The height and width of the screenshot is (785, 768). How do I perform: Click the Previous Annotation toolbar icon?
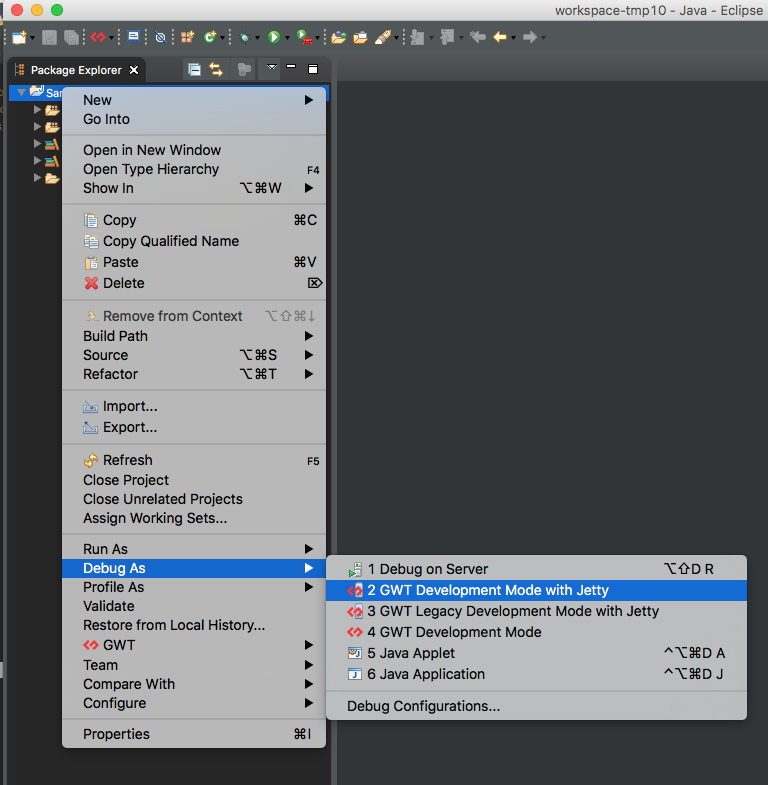point(447,38)
